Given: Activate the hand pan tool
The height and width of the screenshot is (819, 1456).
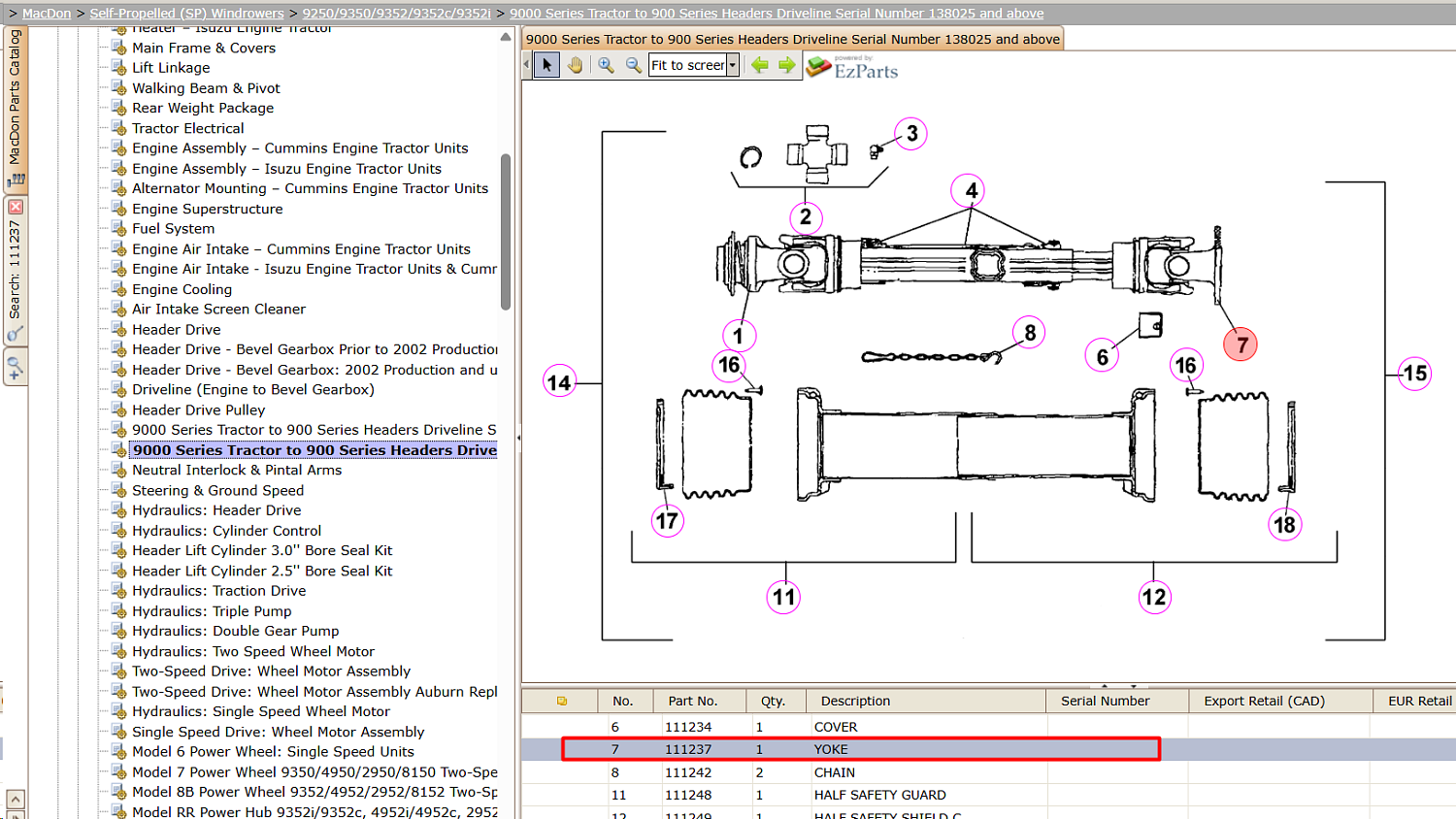Looking at the screenshot, I should 576,65.
